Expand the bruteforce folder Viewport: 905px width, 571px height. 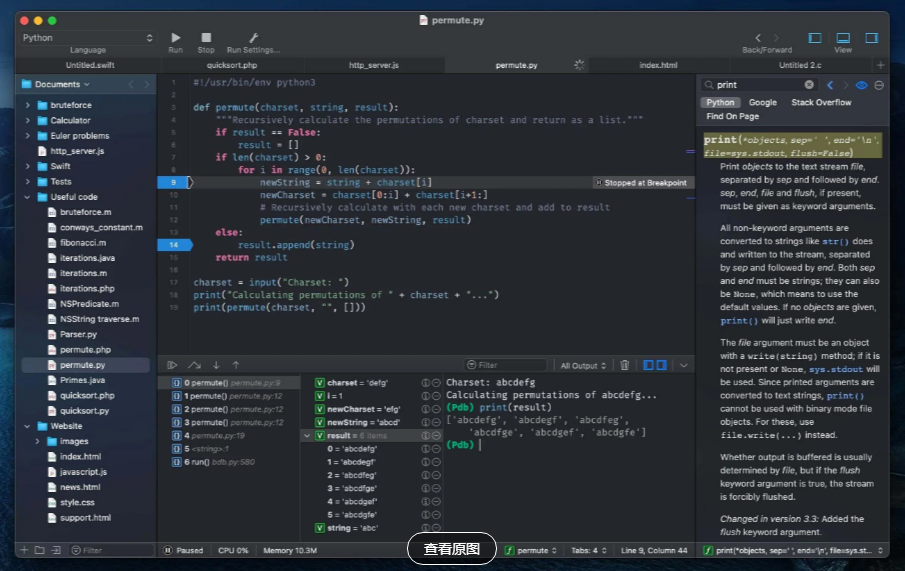(28, 105)
